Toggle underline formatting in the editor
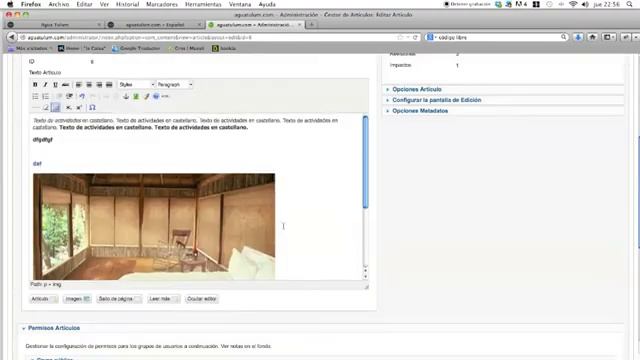This screenshot has height=360, width=640. (55, 84)
